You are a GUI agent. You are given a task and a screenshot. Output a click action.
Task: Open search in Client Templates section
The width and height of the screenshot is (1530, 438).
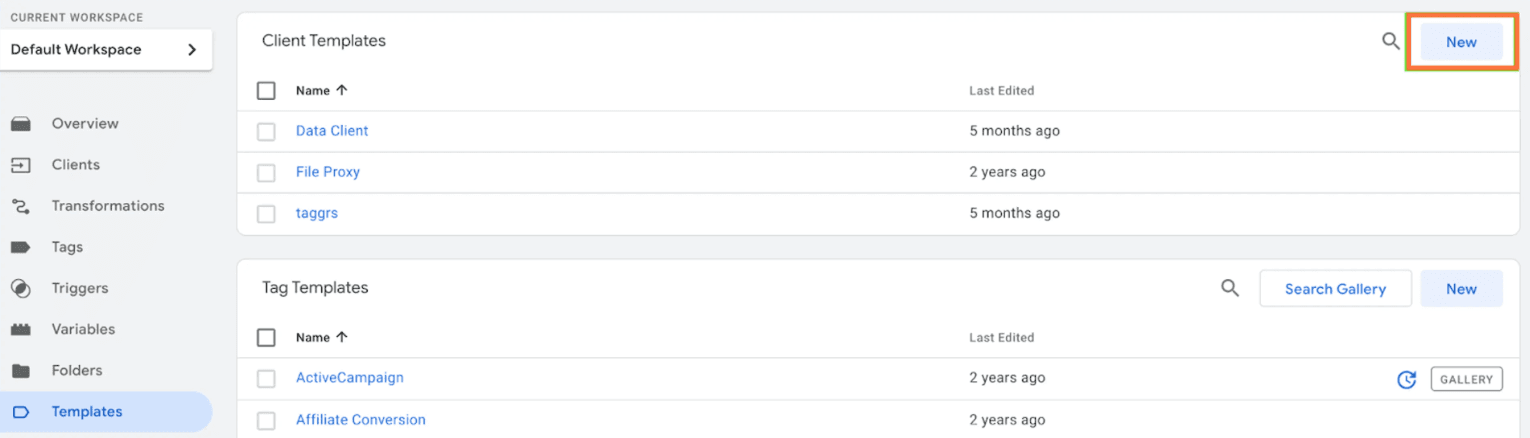click(1390, 42)
